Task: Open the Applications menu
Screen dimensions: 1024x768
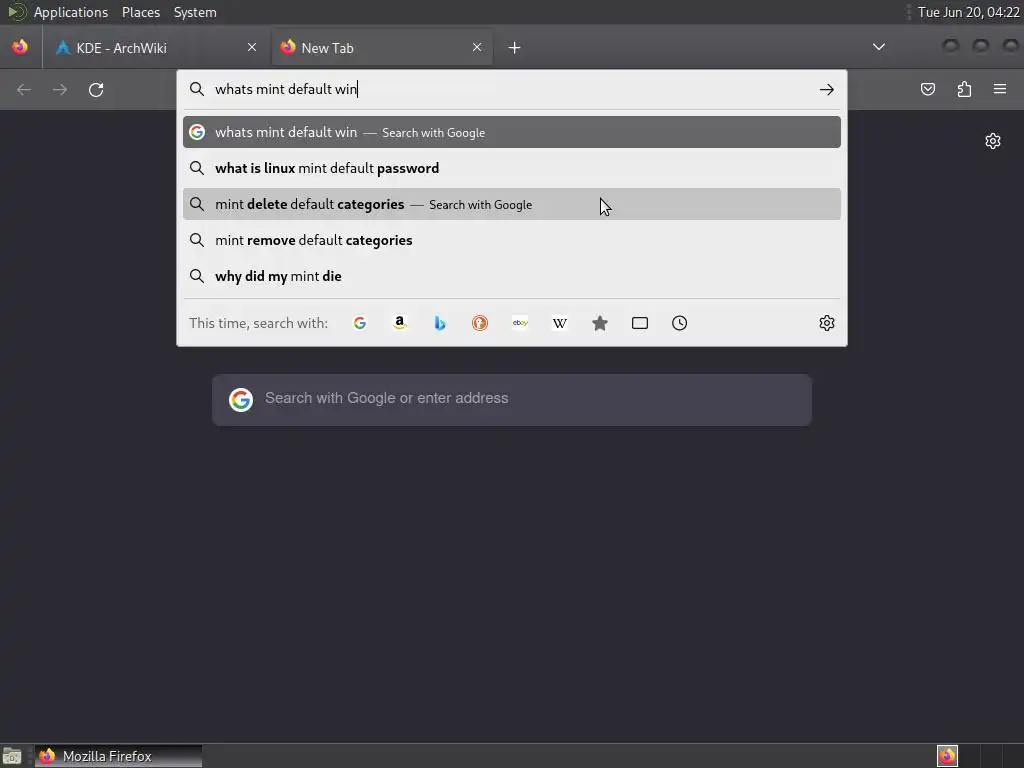Action: click(71, 12)
